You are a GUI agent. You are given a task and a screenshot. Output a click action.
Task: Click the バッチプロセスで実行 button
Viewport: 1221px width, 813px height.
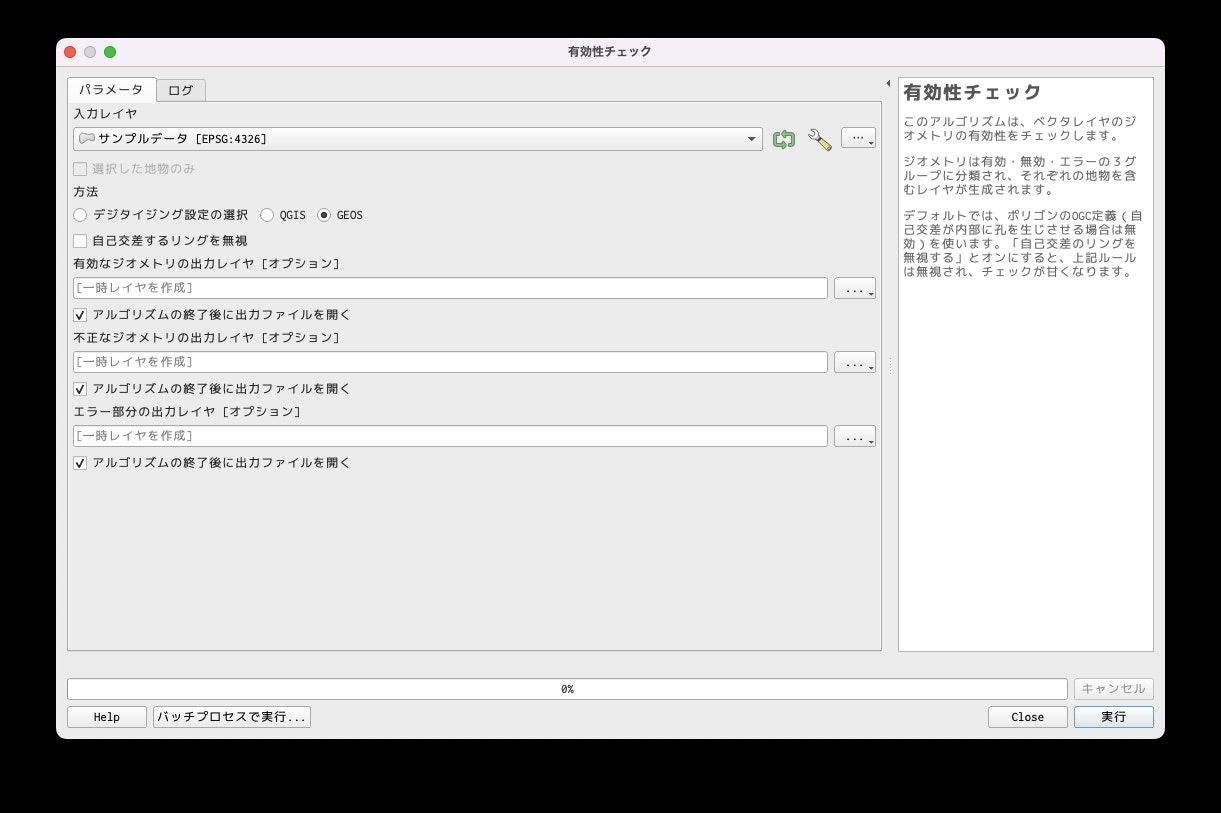[232, 717]
